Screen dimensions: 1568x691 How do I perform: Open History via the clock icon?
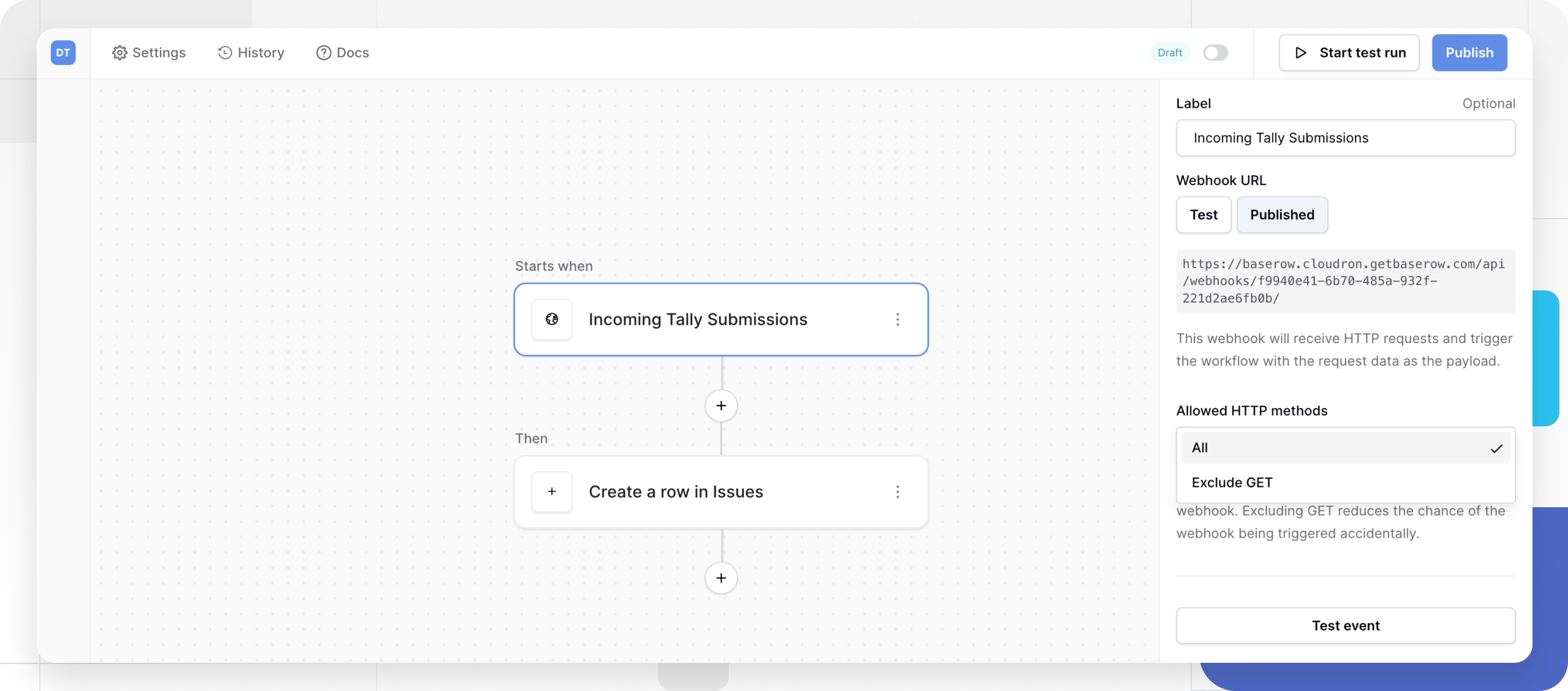225,53
